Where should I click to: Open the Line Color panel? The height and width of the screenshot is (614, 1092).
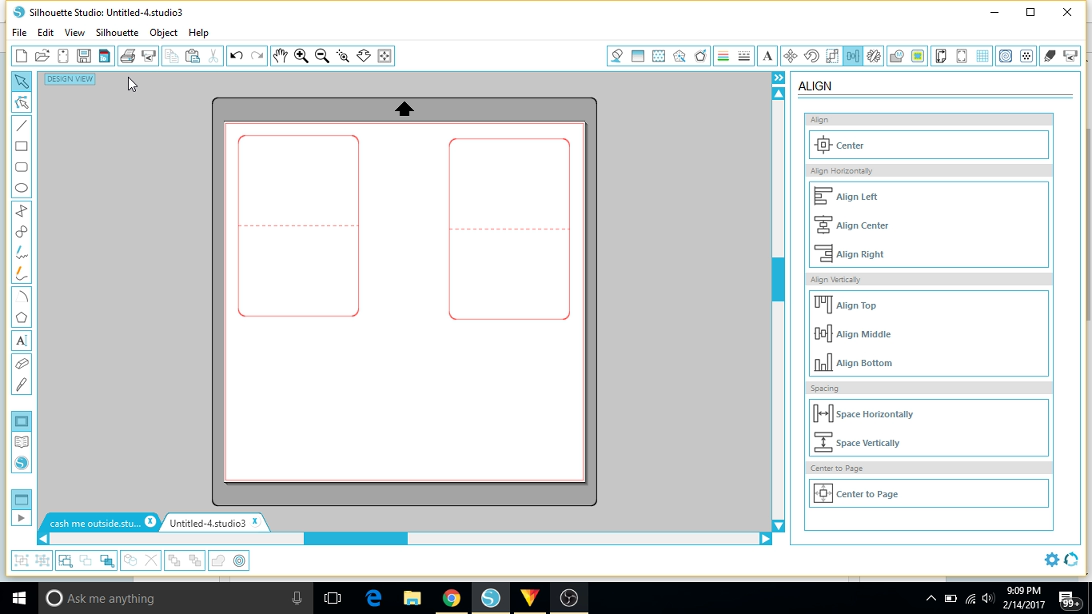723,56
